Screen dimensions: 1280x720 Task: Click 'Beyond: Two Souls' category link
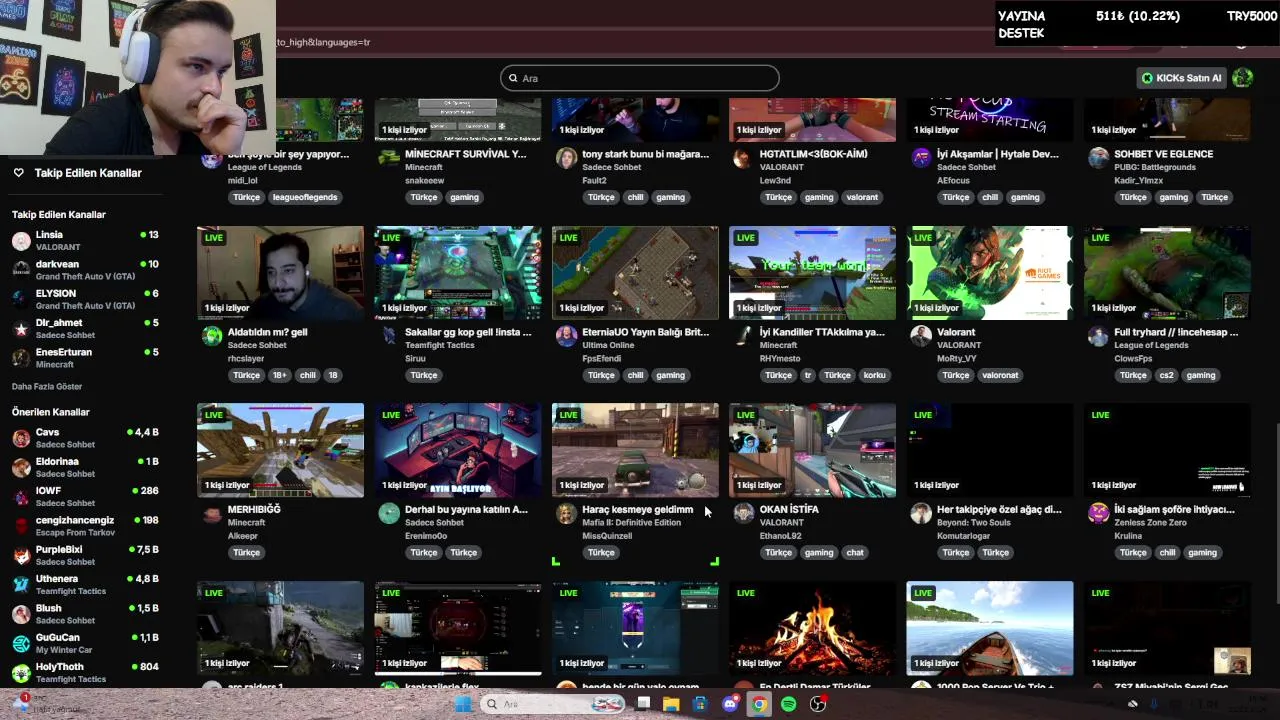pos(974,522)
